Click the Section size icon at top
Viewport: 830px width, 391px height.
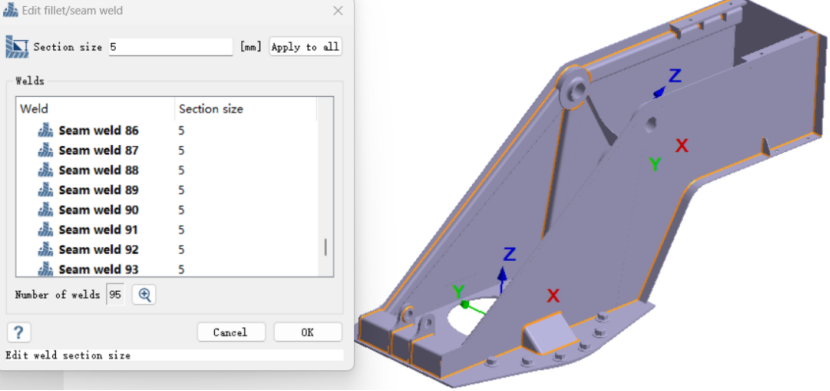17,47
